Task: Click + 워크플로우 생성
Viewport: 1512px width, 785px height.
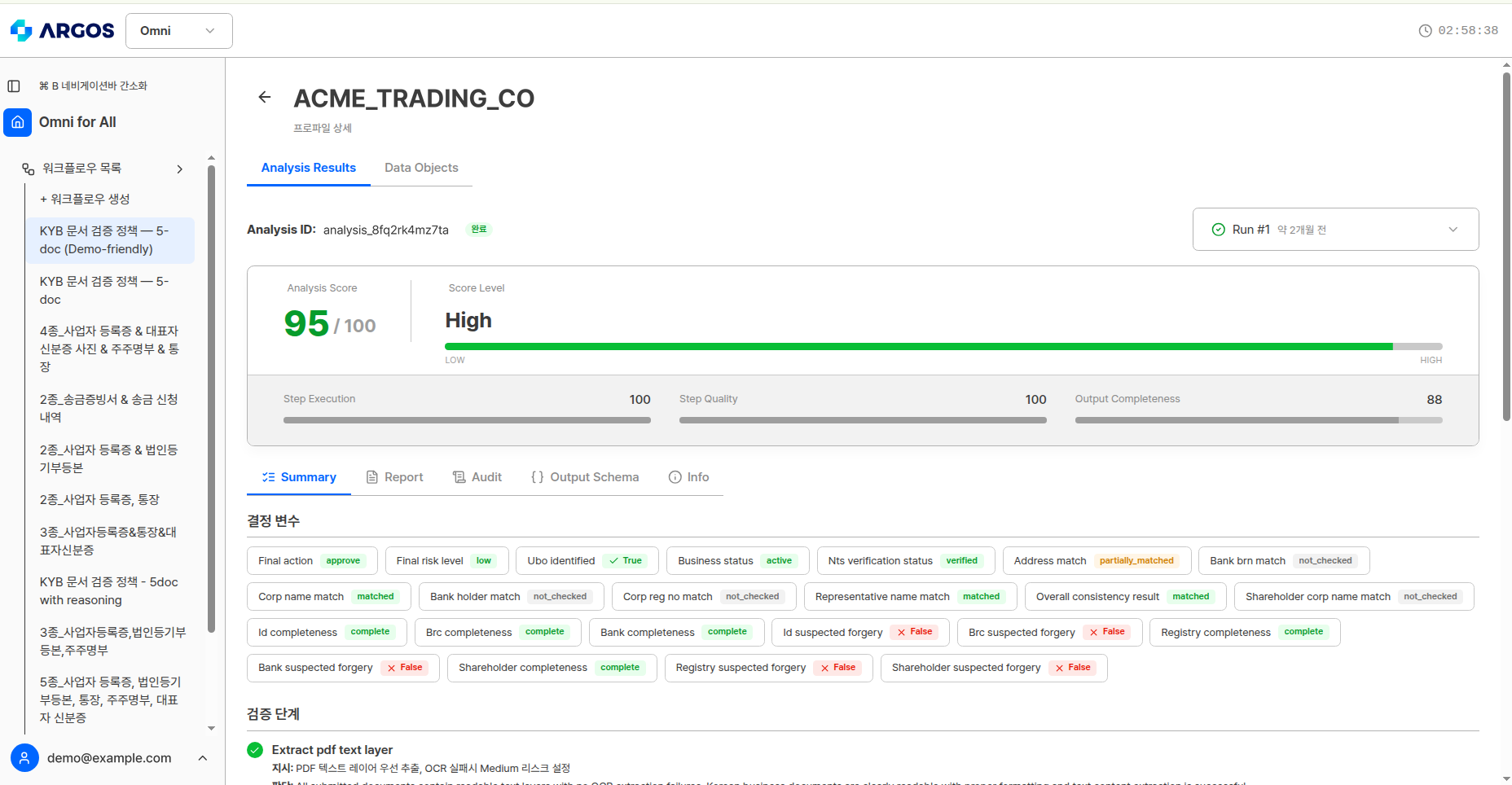Action: 85,199
